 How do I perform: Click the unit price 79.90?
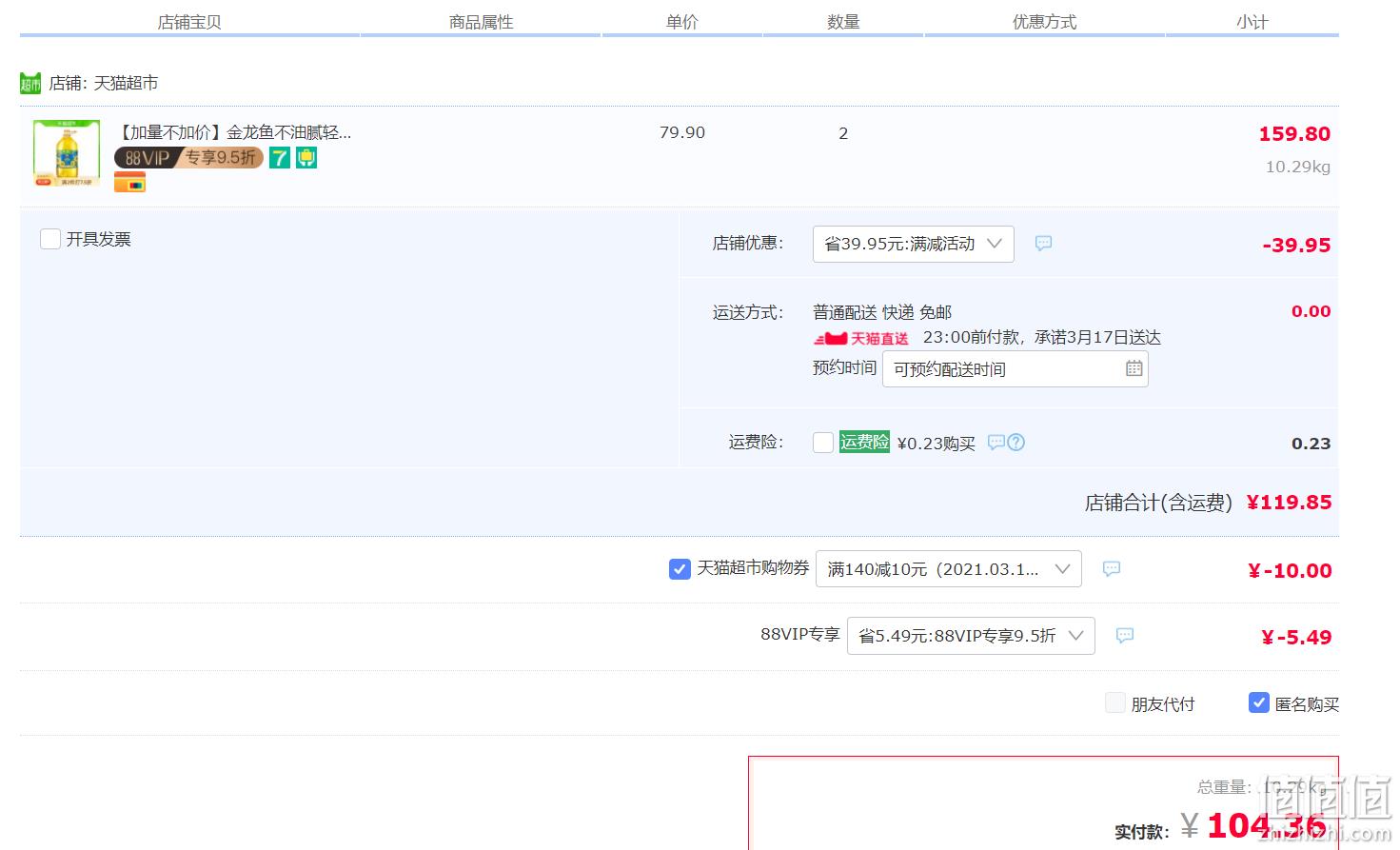coord(682,133)
